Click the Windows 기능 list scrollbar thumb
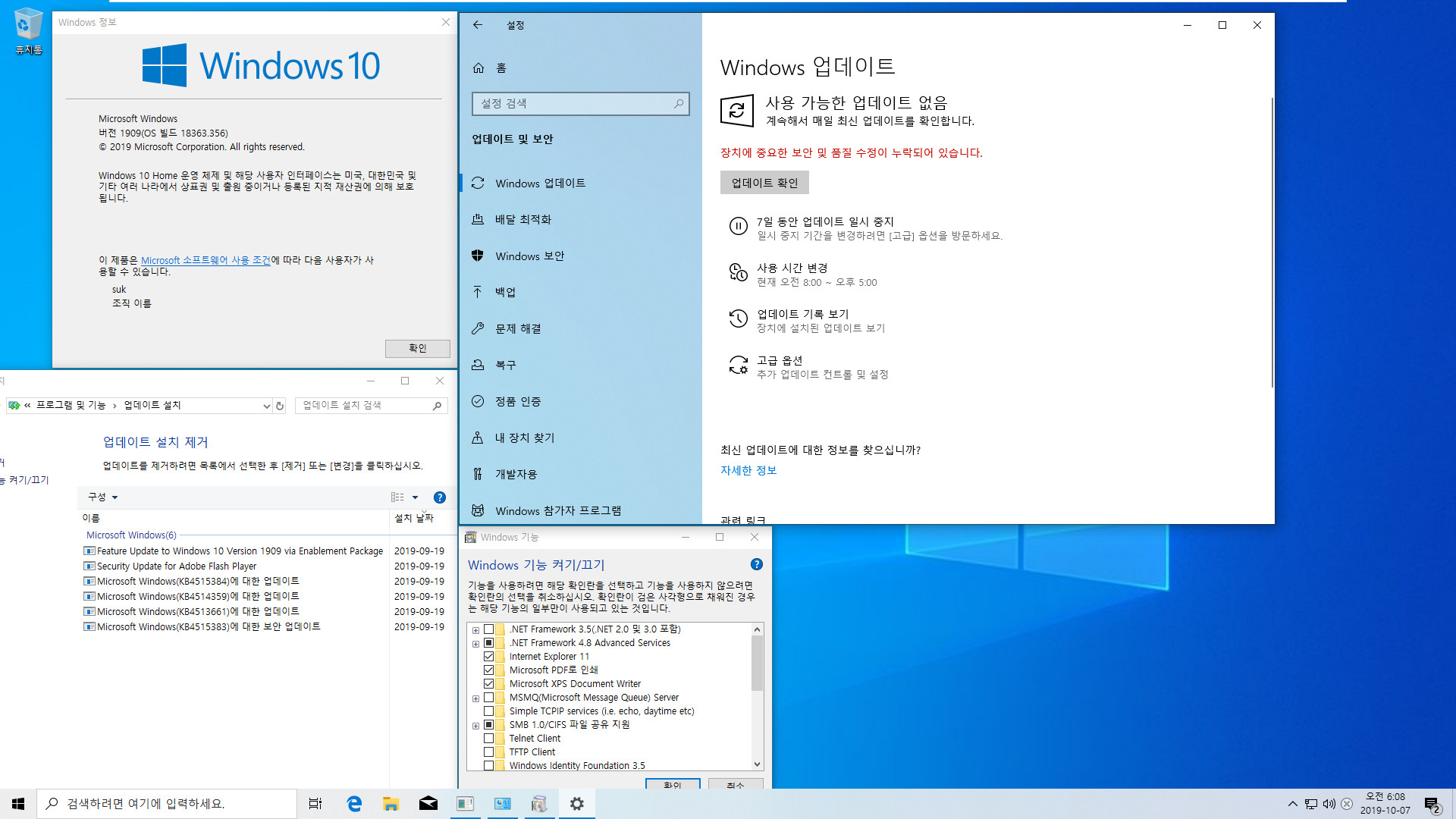 tap(757, 663)
